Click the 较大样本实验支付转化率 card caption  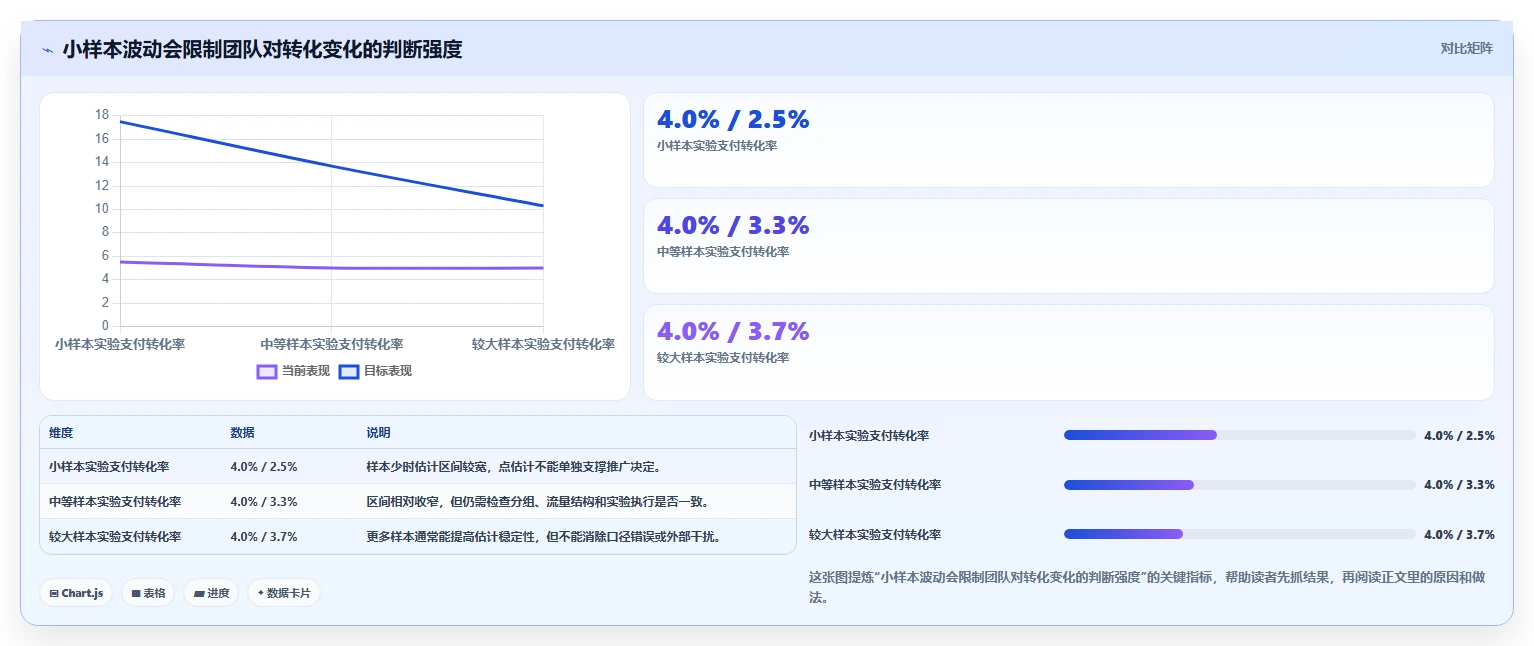[x=723, y=358]
